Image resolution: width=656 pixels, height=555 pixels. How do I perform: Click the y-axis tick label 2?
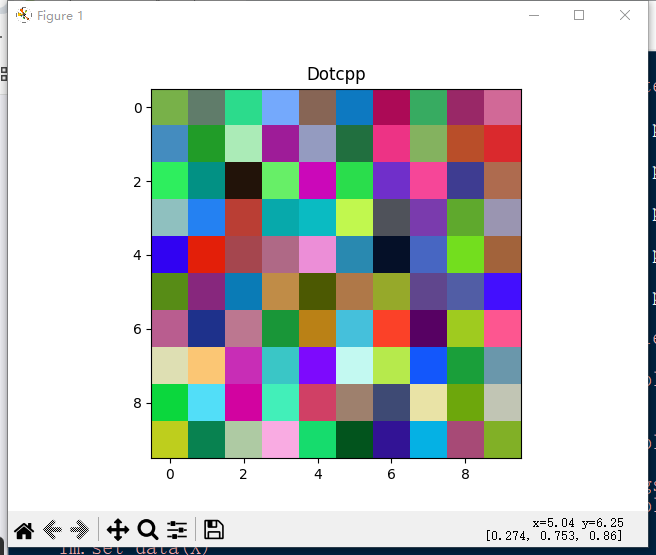(x=138, y=182)
